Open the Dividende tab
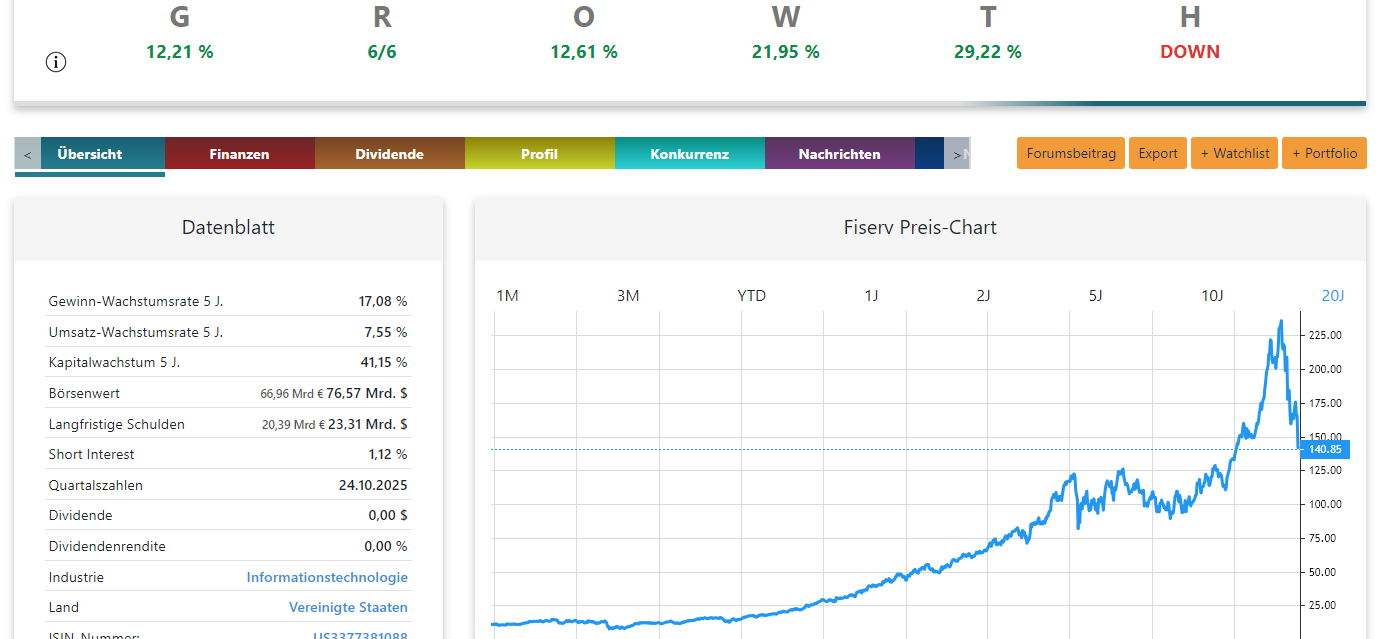This screenshot has height=639, width=1379. 390,154
